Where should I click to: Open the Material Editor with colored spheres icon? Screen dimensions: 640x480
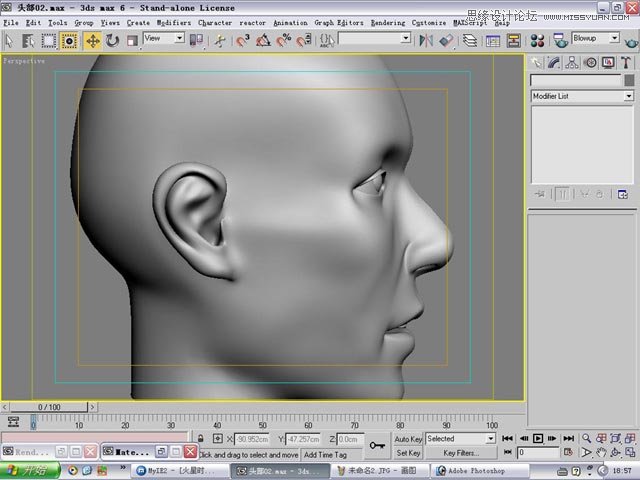click(537, 40)
